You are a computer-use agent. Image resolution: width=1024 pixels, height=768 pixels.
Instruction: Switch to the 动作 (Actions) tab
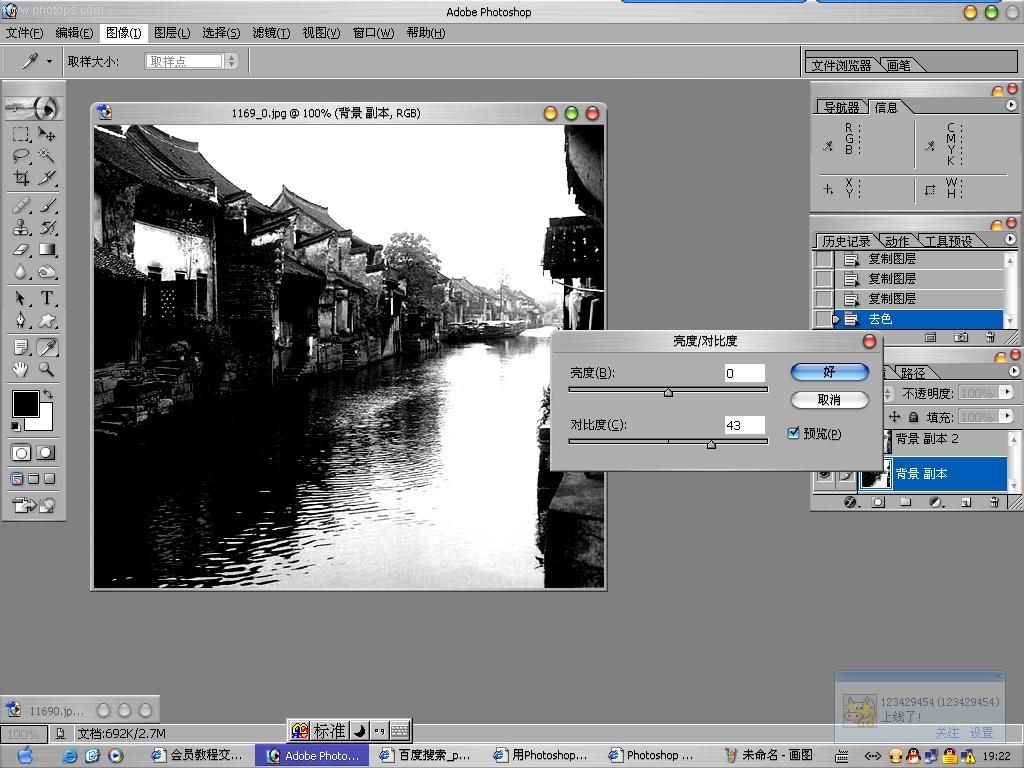tap(897, 241)
